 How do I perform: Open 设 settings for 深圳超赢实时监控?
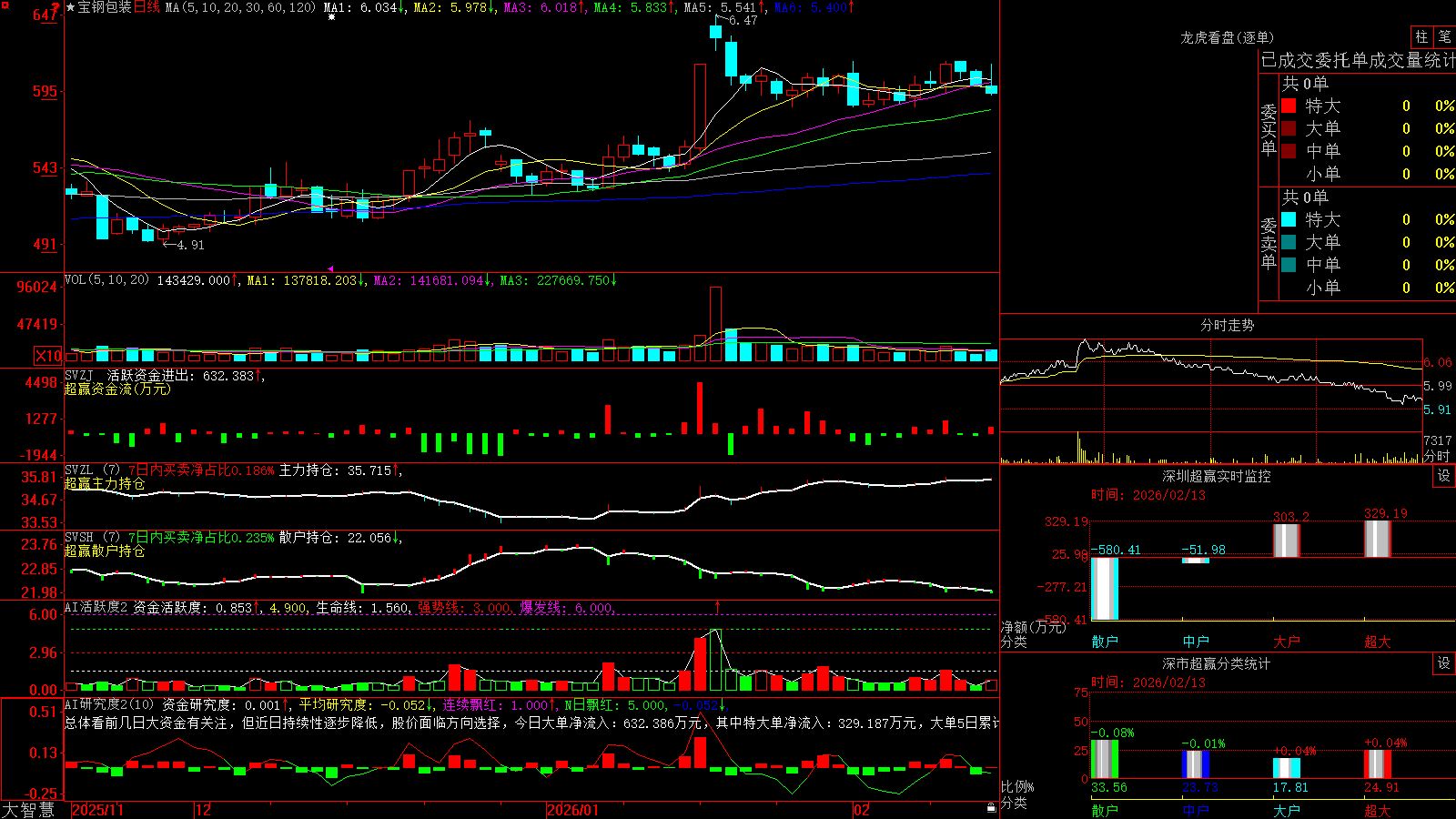point(1444,476)
